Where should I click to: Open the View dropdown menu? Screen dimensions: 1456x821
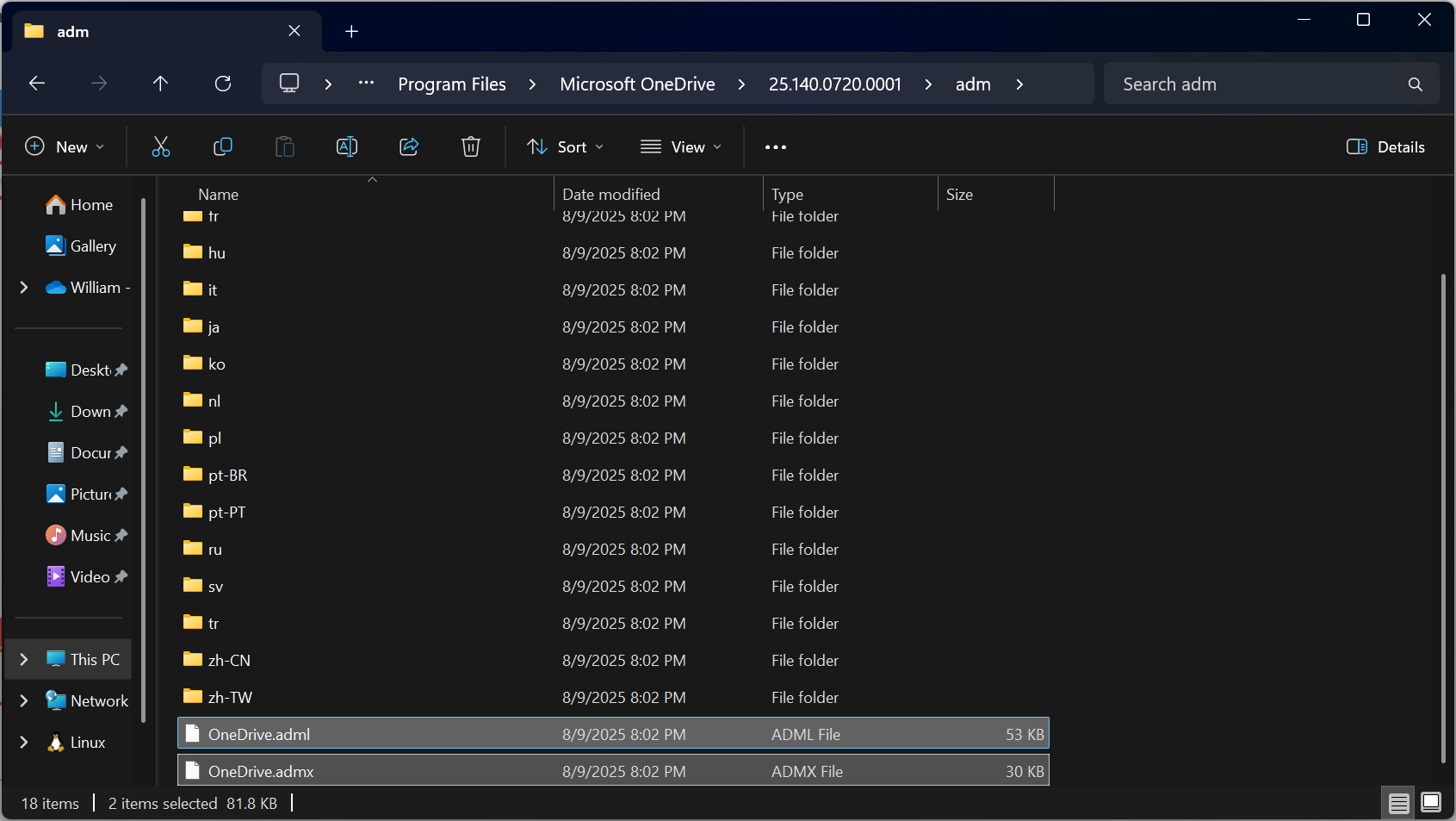point(681,147)
